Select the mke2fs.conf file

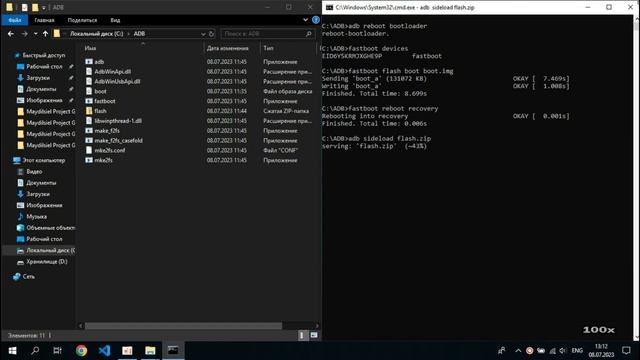[x=109, y=150]
